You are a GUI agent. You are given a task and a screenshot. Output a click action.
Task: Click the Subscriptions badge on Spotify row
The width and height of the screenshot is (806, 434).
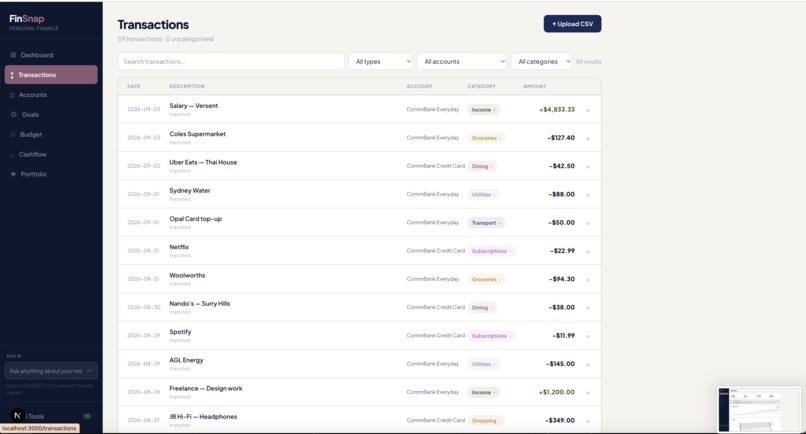point(491,336)
